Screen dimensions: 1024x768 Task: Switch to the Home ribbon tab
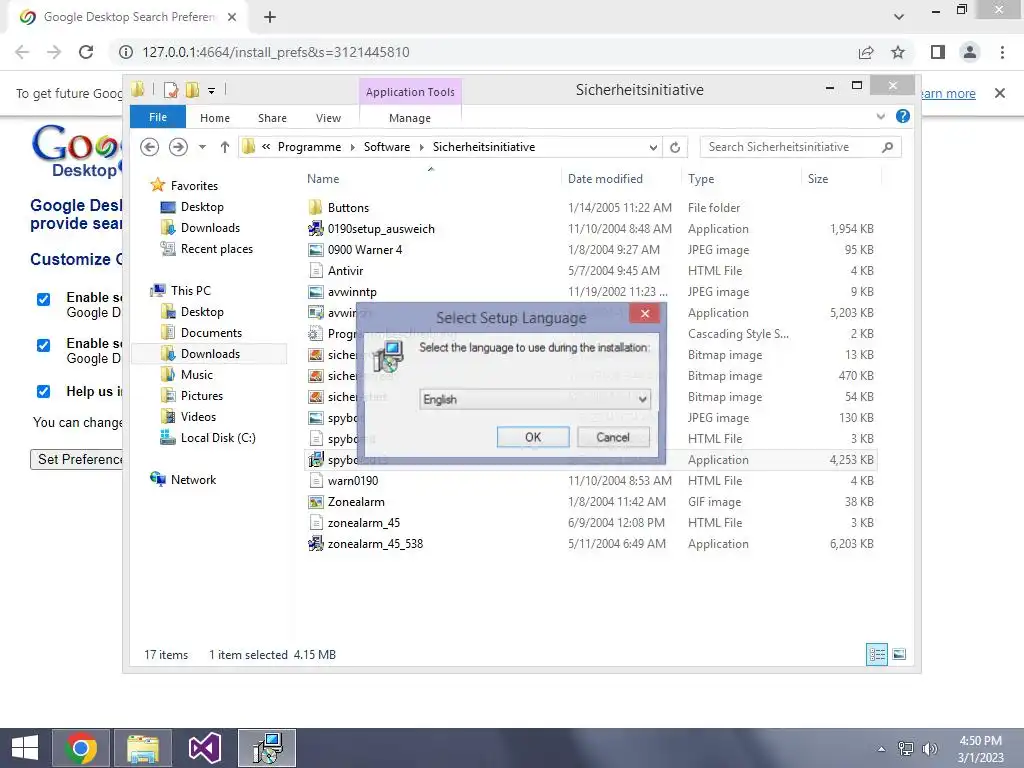click(215, 118)
